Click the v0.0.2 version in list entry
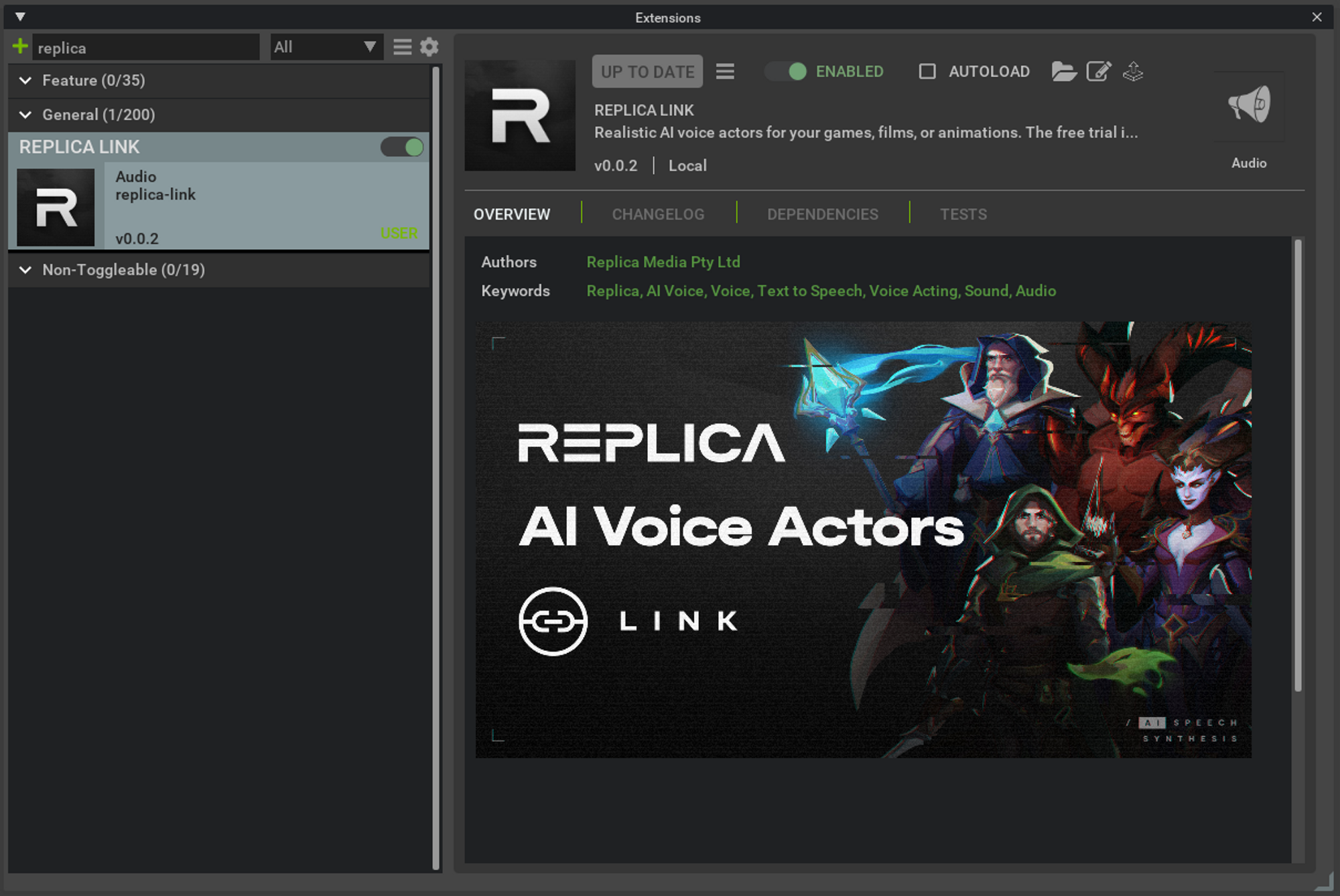Screen dimensions: 1340x896 click(137, 238)
